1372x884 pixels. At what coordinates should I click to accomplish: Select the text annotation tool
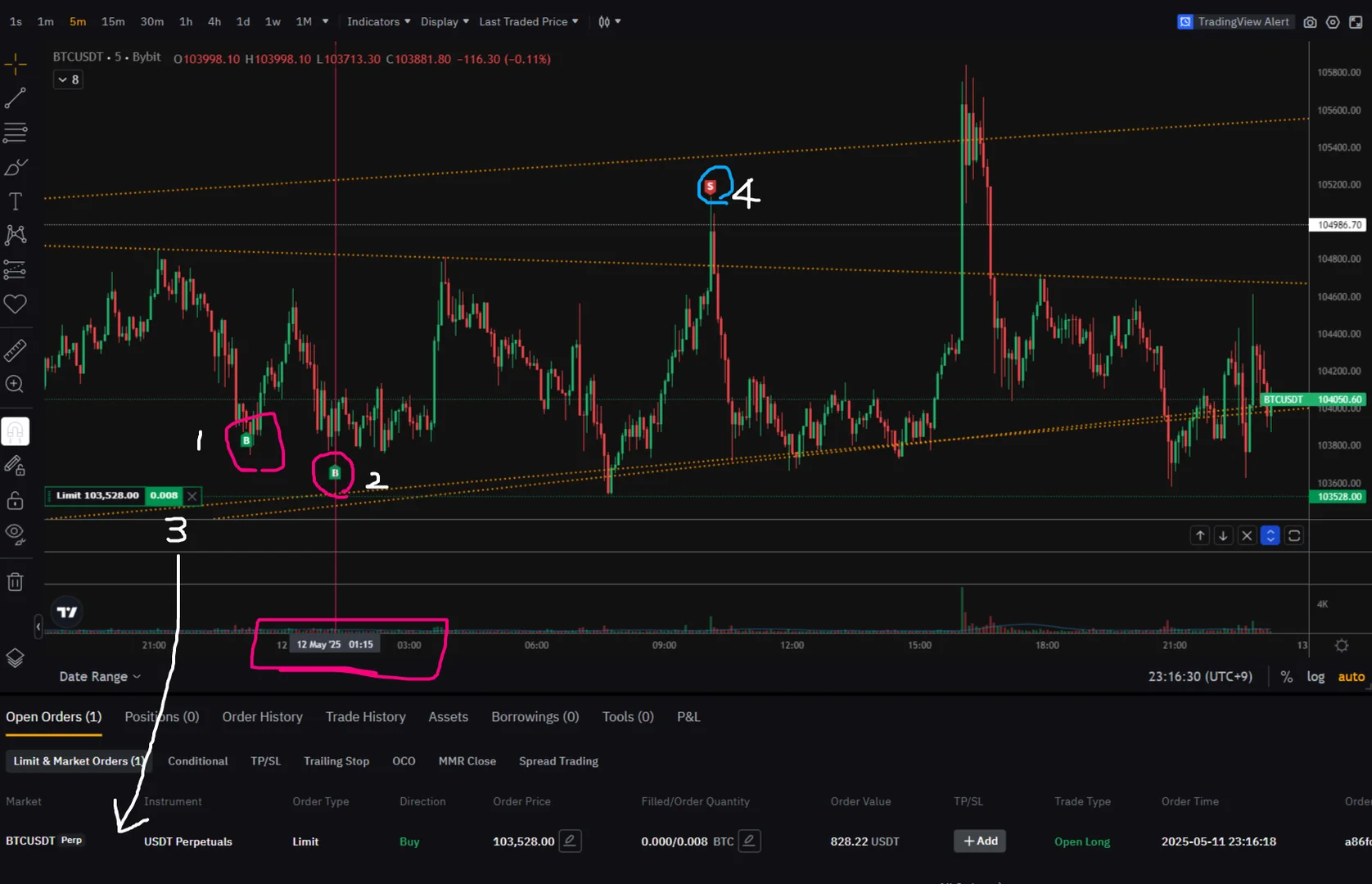(x=16, y=201)
